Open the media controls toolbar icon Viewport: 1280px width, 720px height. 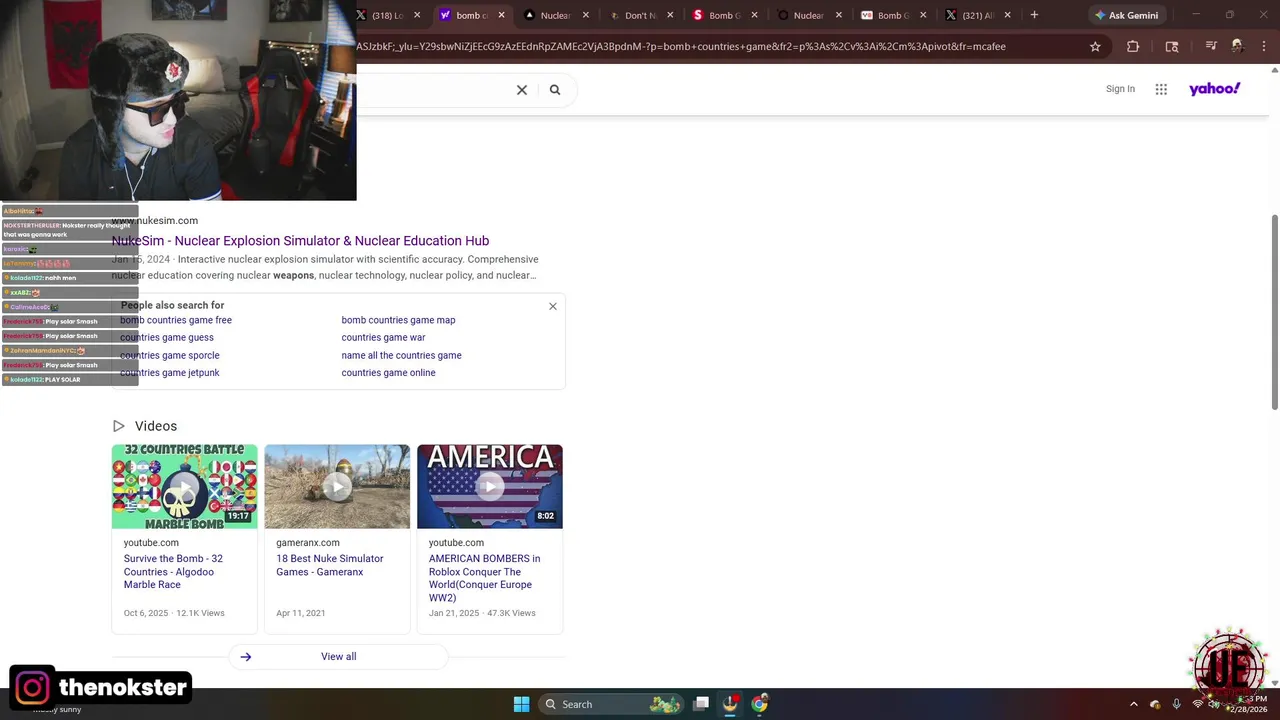click(1211, 46)
